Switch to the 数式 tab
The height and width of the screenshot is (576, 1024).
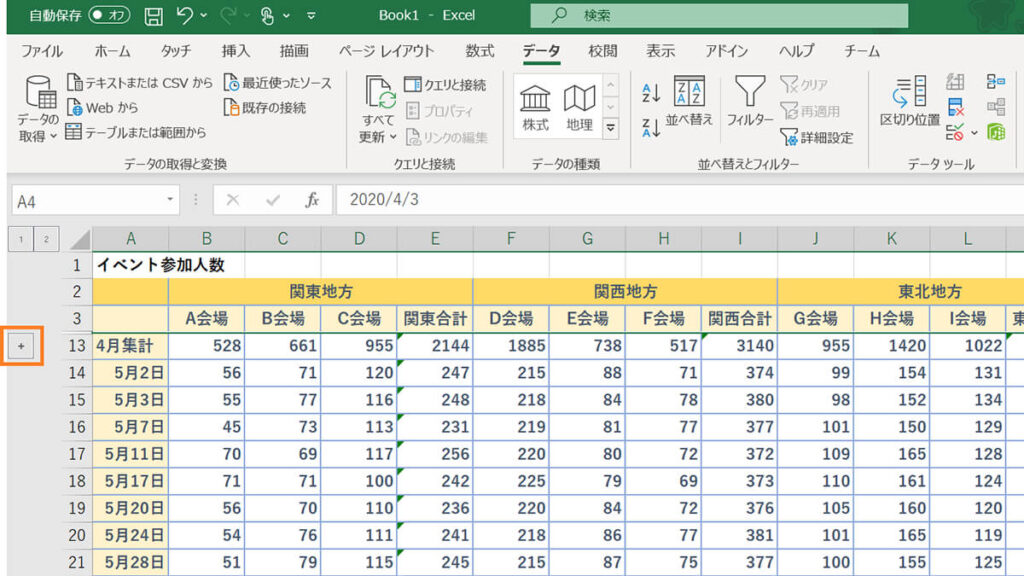[x=479, y=51]
